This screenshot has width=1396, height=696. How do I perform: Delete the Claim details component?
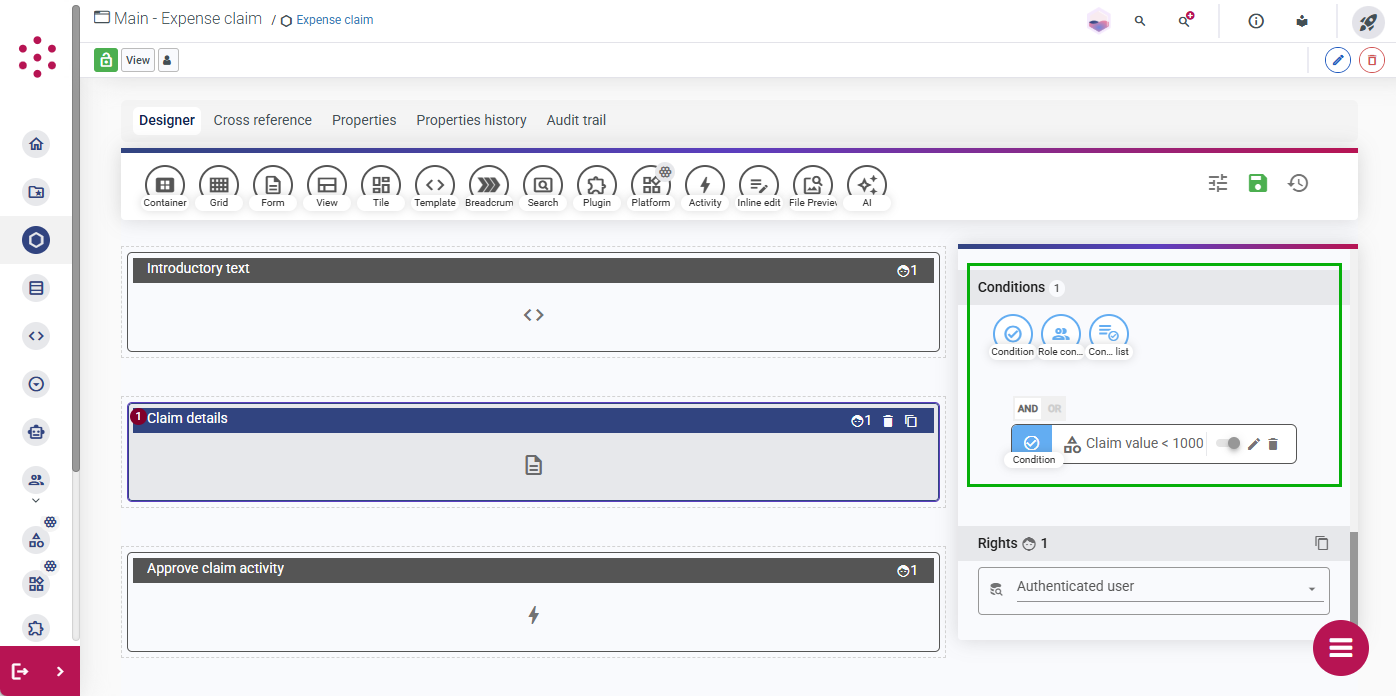pyautogui.click(x=888, y=421)
